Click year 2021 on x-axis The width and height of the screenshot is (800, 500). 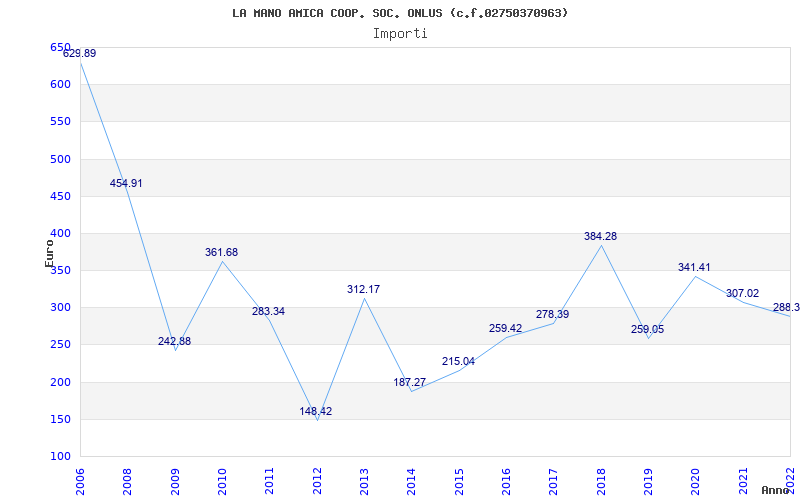[x=743, y=481]
